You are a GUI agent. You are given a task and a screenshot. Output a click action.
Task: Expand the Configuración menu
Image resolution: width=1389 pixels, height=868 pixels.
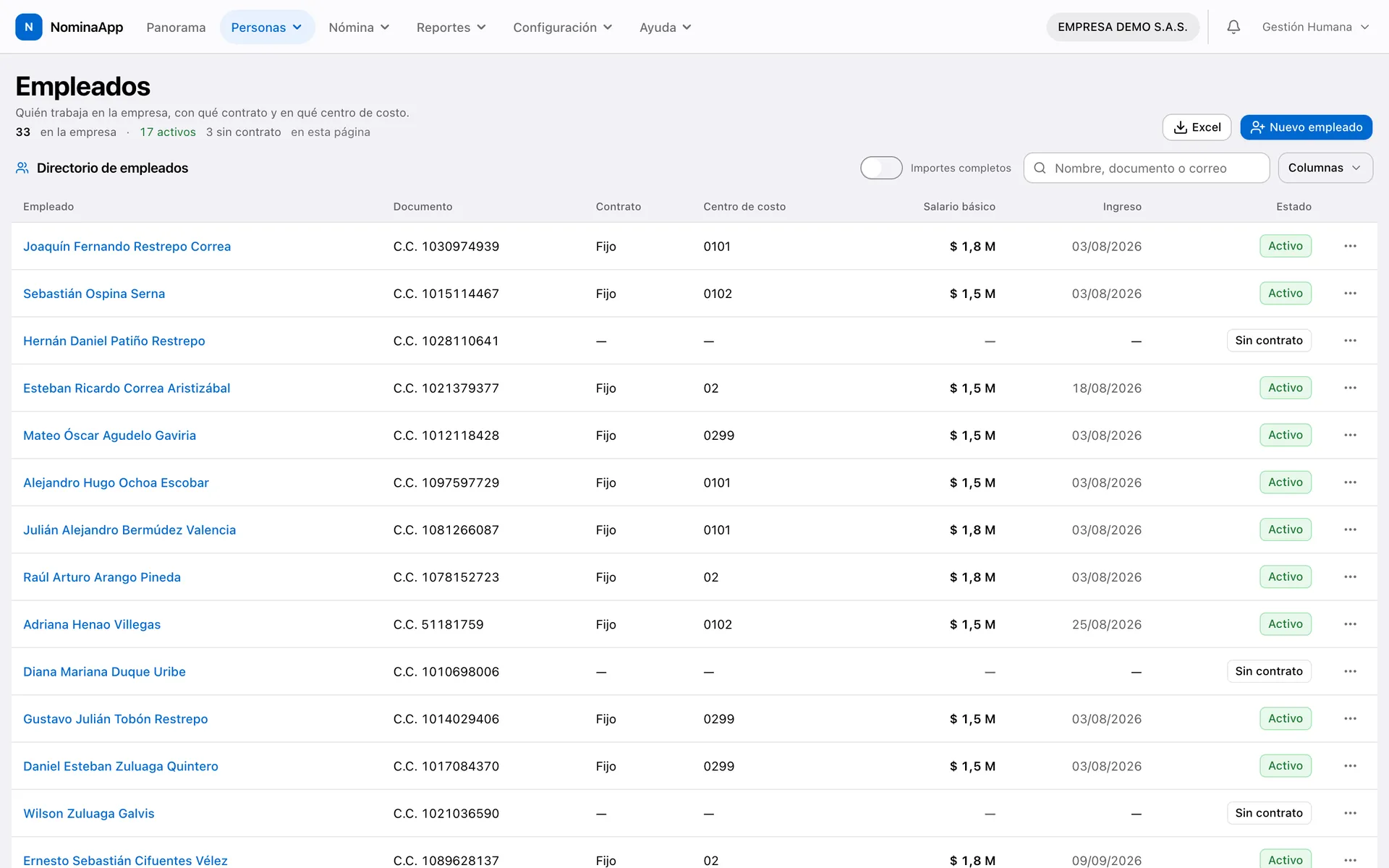pyautogui.click(x=562, y=27)
